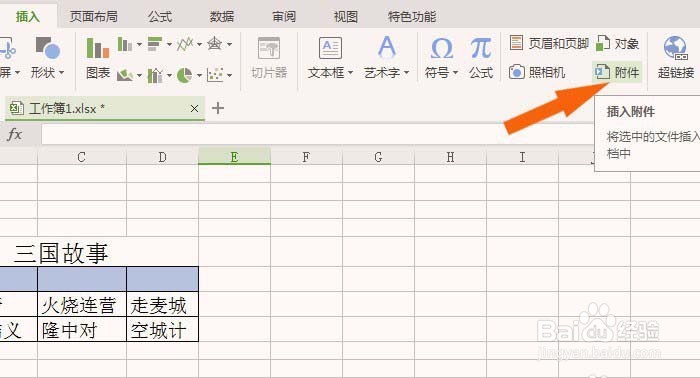Open the Data (数据) tab
The image size is (700, 378).
pos(222,17)
